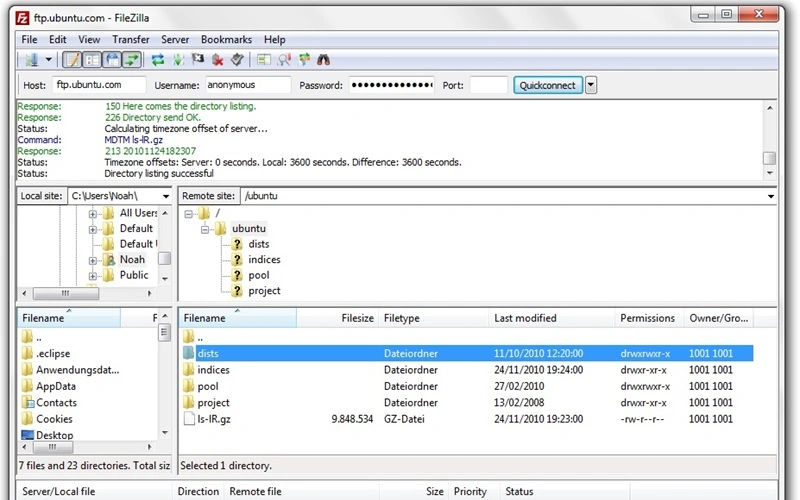Viewport: 800px width, 500px height.
Task: Toggle synchronized browsing
Action: 304,60
